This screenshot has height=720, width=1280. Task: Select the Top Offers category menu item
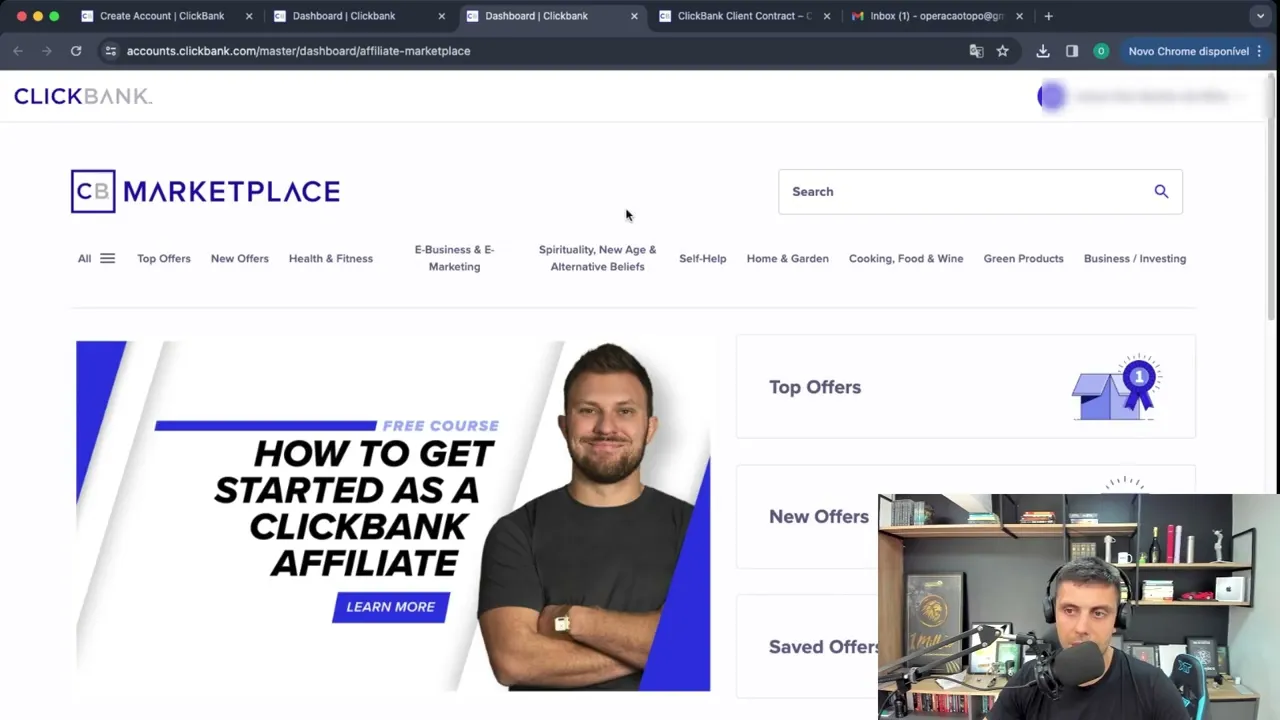point(164,258)
